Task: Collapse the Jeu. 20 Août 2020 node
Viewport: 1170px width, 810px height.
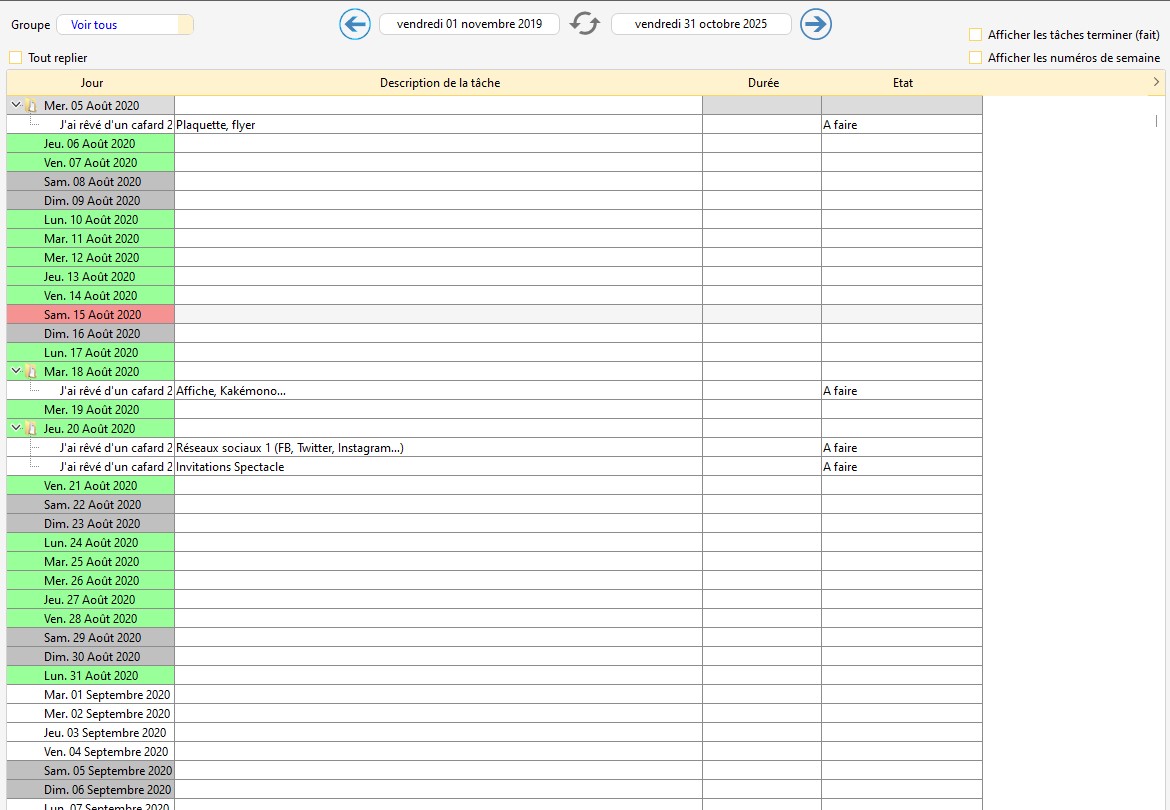Action: pos(16,428)
